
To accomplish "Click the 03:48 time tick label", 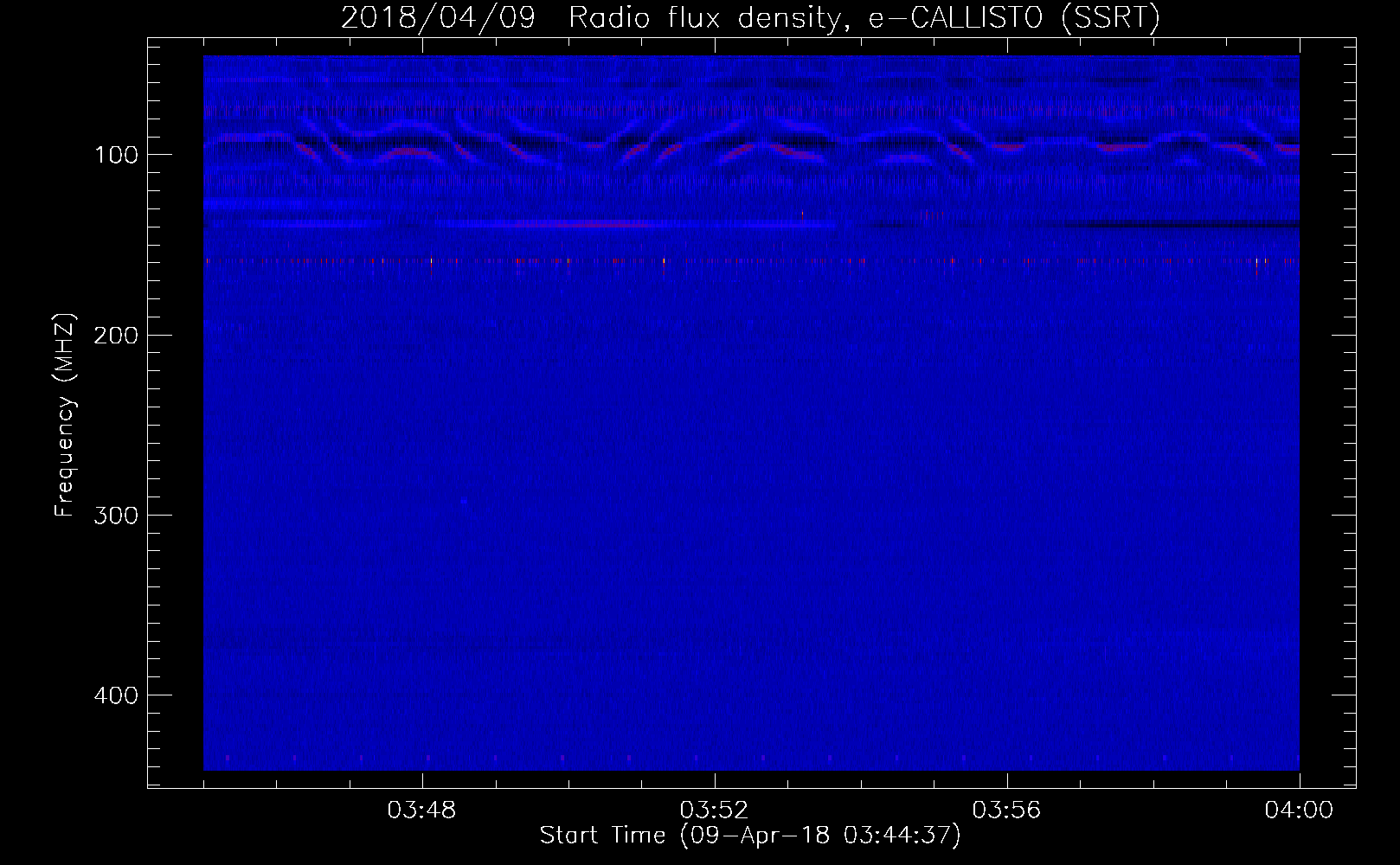I will (x=421, y=811).
